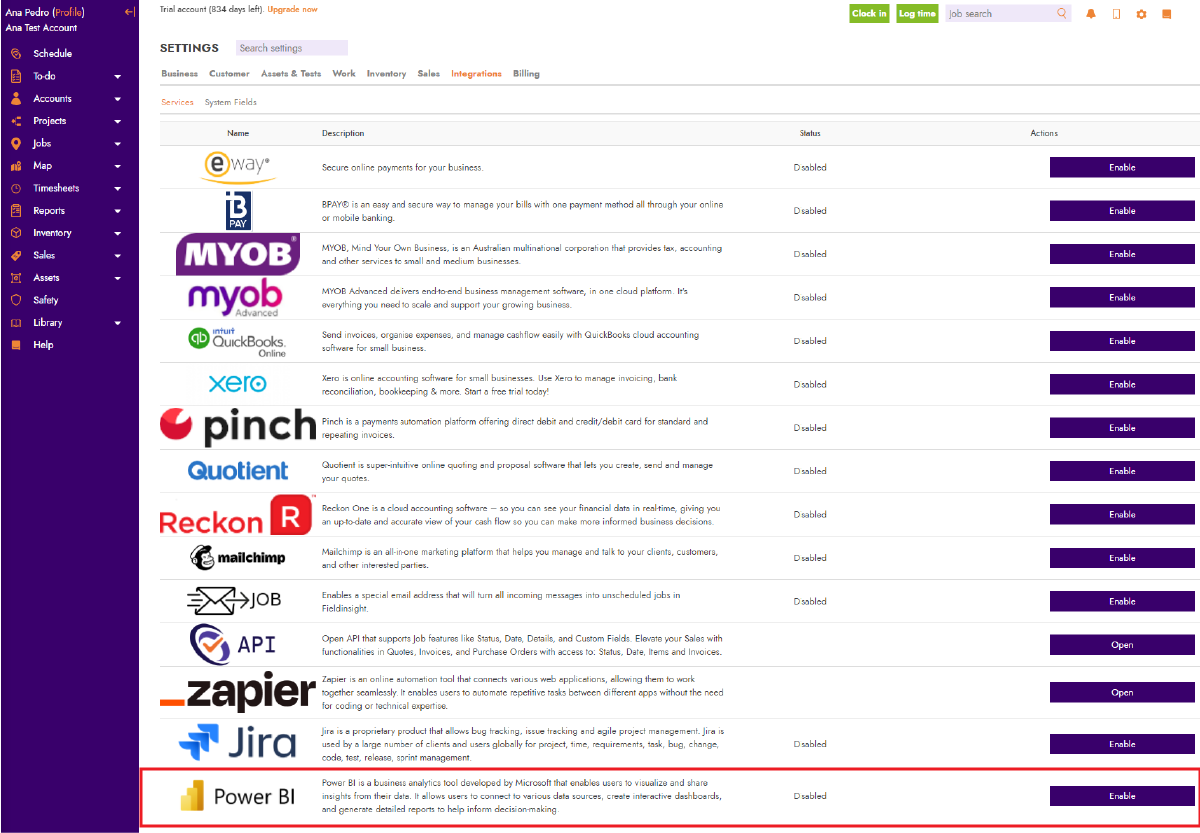Click the Accounts person icon
The image size is (1200, 833).
[15, 99]
